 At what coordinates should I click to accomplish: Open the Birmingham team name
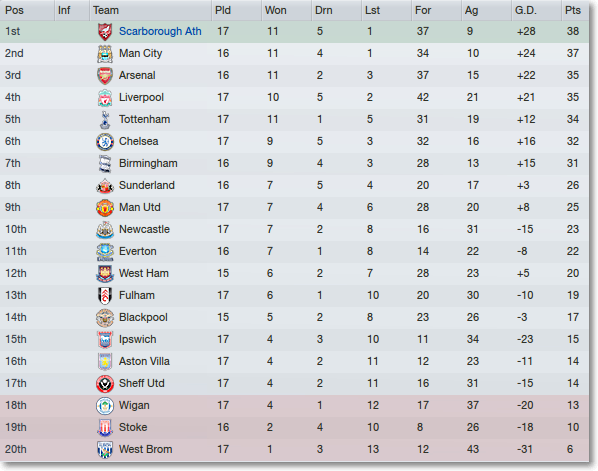click(x=148, y=164)
